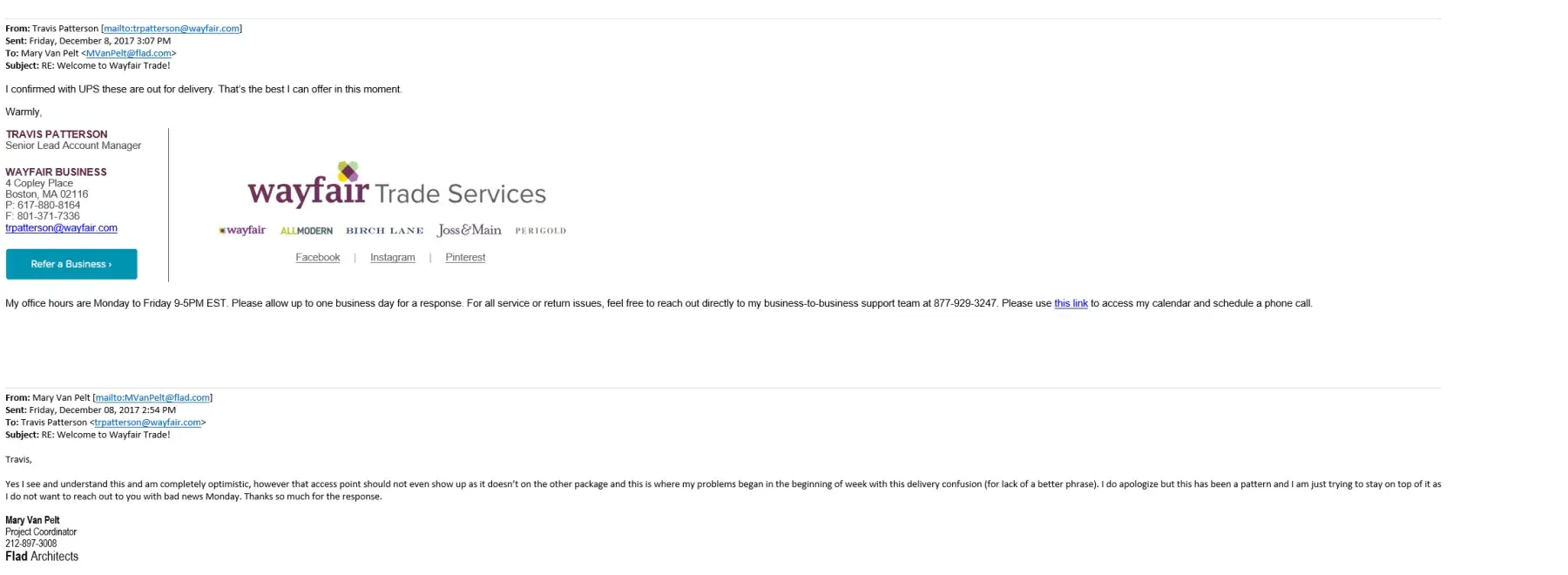The image size is (1568, 575).
Task: Click the Flad Architects signature logo
Action: click(42, 557)
